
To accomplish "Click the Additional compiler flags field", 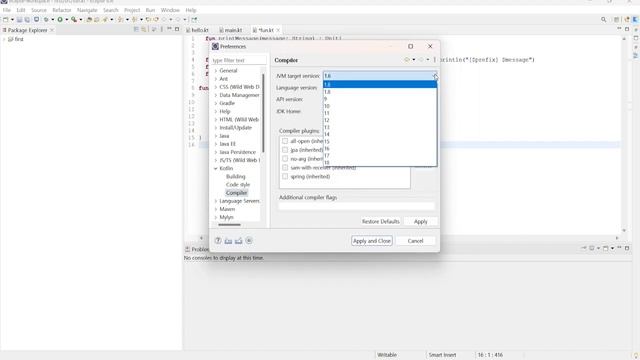I will coord(357,206).
